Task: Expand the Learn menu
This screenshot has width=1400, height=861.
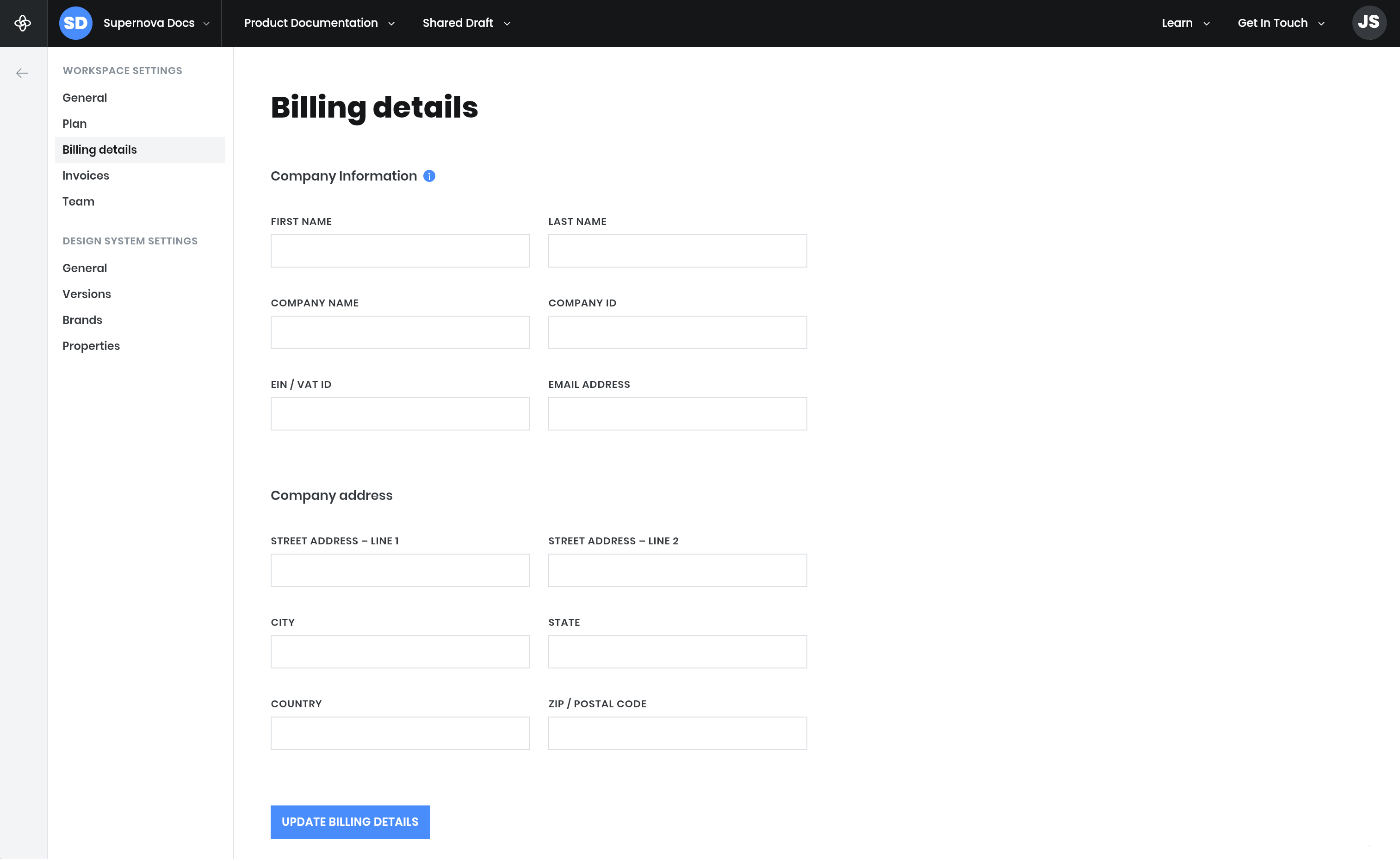Action: pos(1185,23)
